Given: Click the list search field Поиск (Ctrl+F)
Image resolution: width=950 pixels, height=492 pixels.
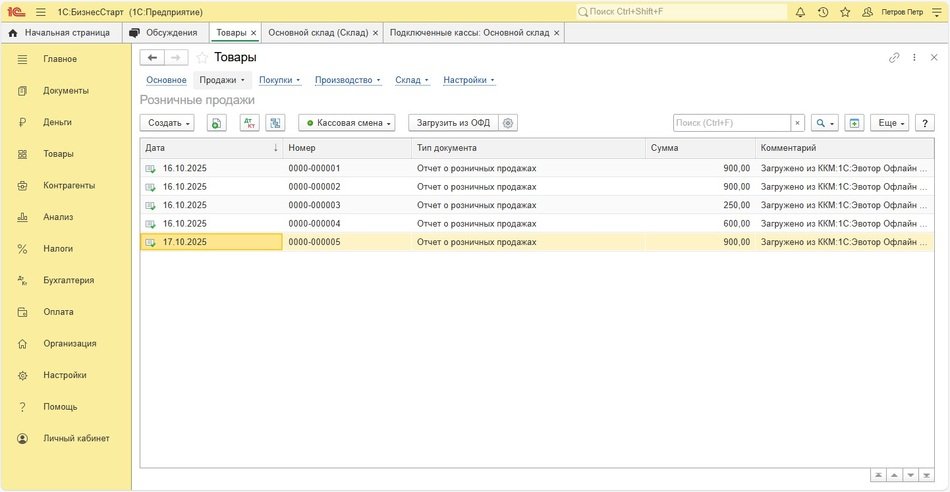Looking at the screenshot, I should point(732,123).
